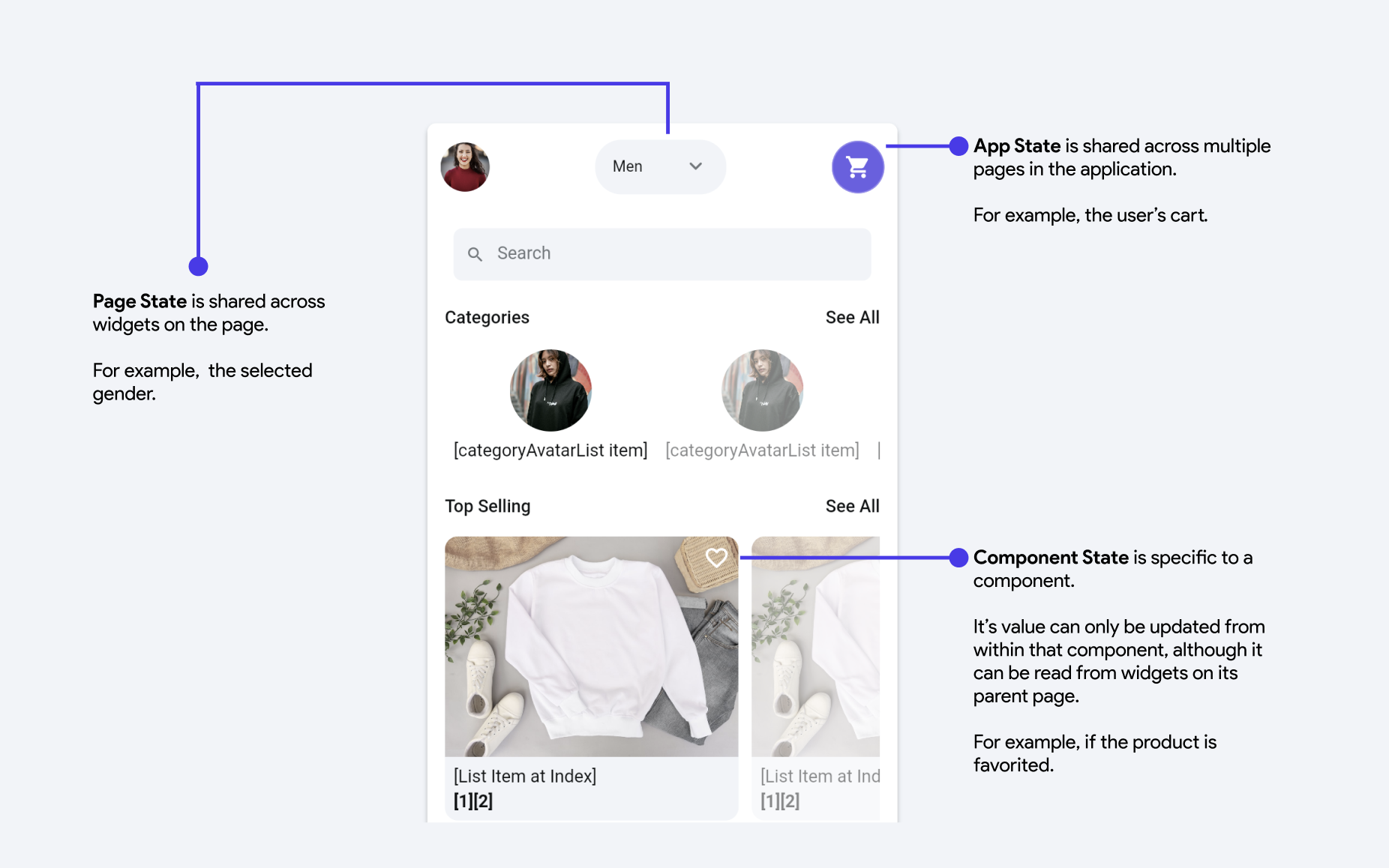
Task: Favorite the first product with heart icon
Action: coord(716,557)
